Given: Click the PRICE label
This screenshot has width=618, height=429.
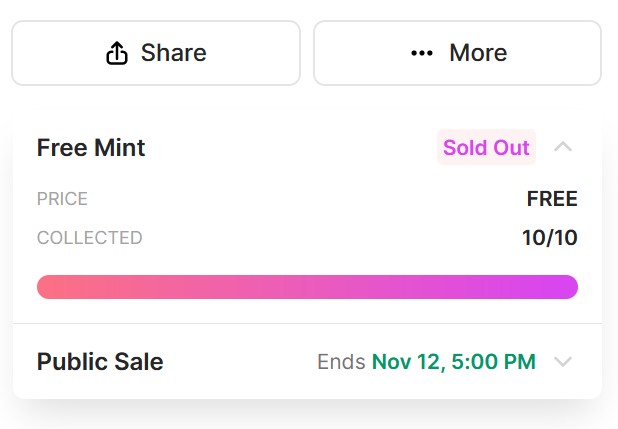Looking at the screenshot, I should click(62, 199).
